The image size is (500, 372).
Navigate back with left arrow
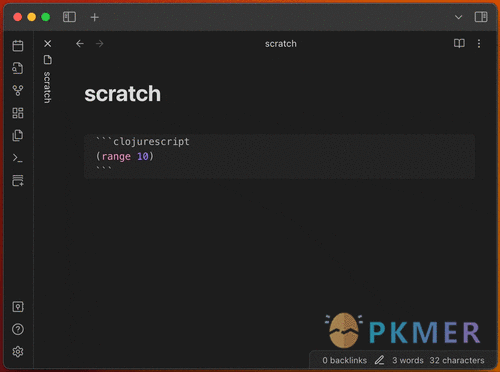(80, 44)
